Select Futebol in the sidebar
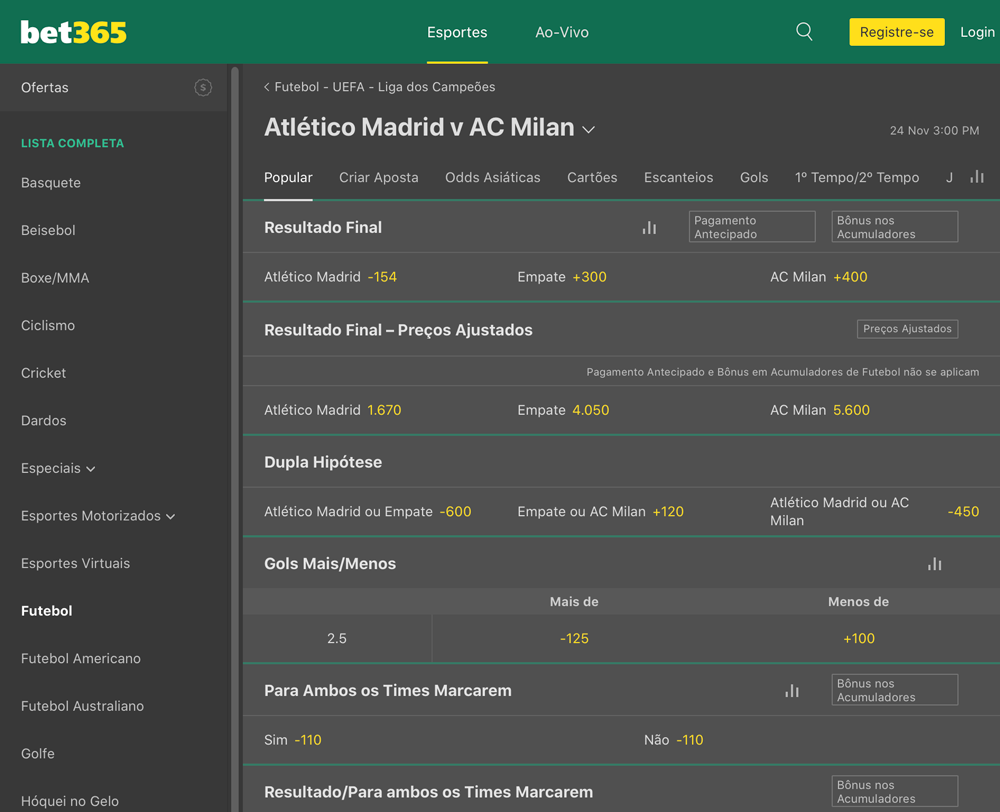This screenshot has width=1000, height=812. click(x=47, y=611)
